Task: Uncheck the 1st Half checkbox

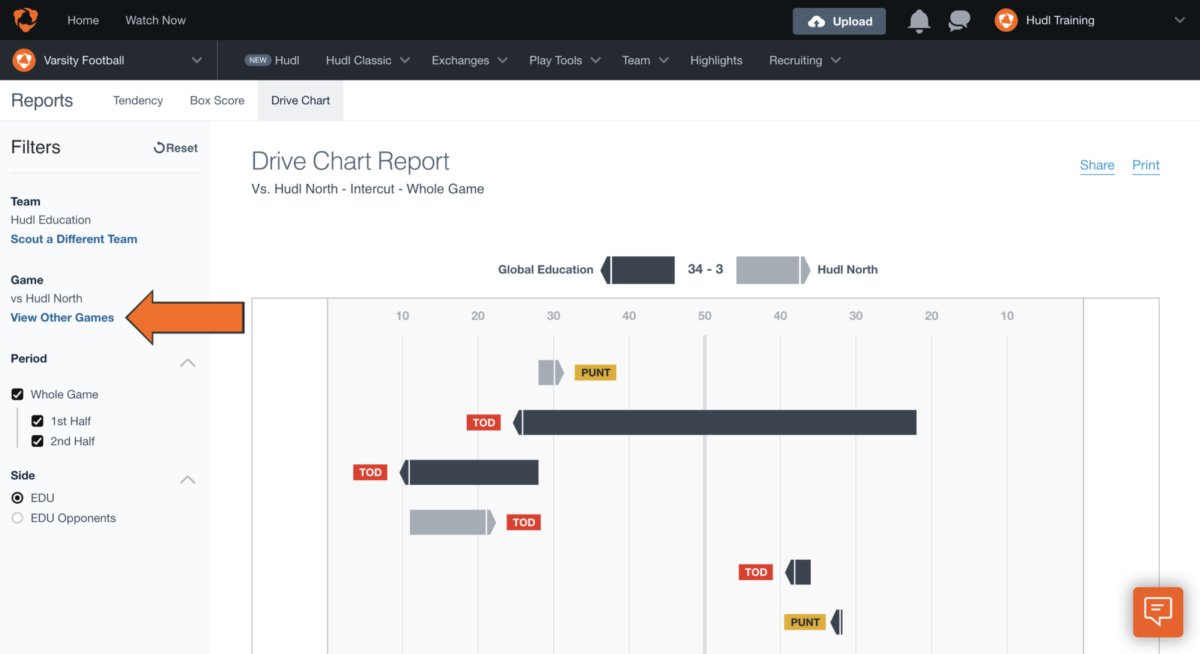Action: [38, 420]
